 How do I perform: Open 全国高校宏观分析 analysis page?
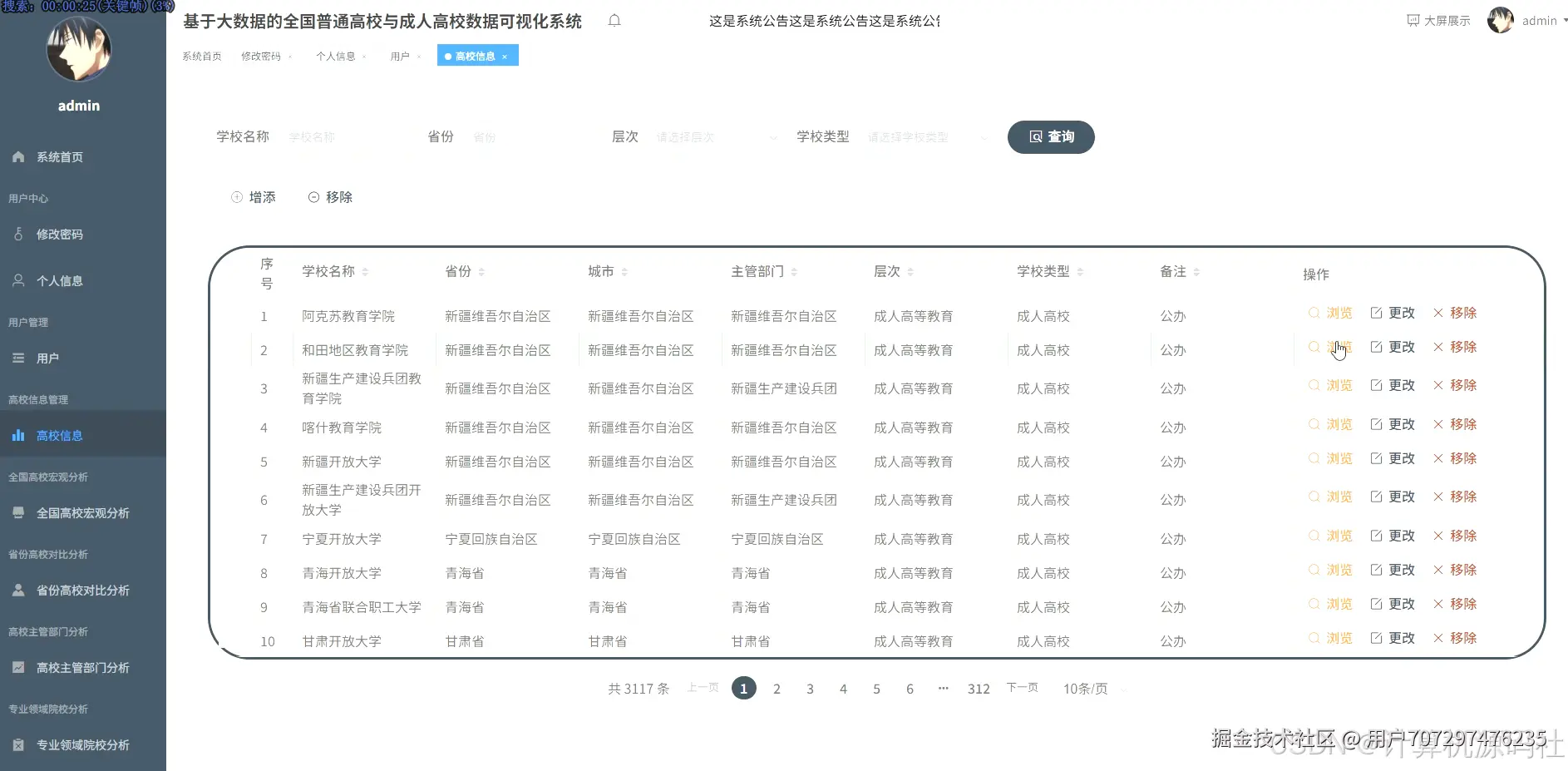click(x=82, y=513)
